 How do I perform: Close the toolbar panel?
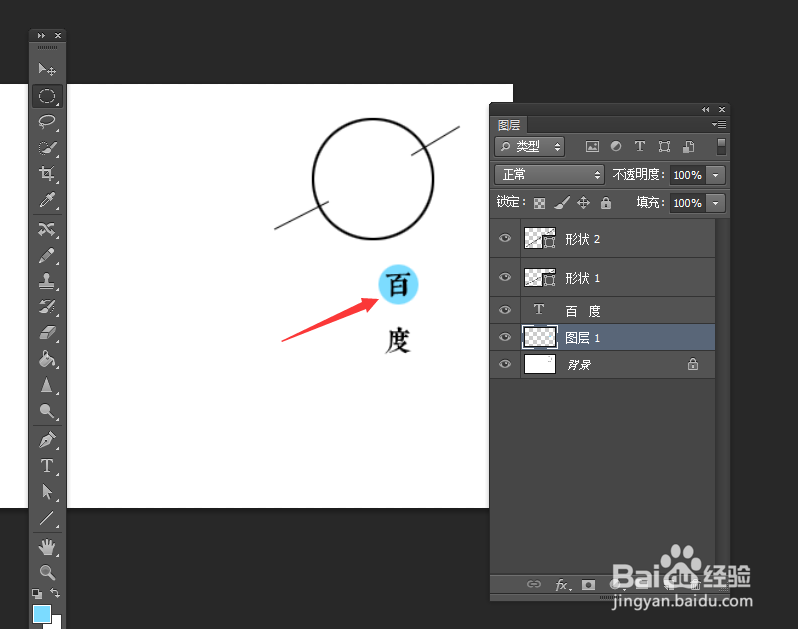(58, 36)
